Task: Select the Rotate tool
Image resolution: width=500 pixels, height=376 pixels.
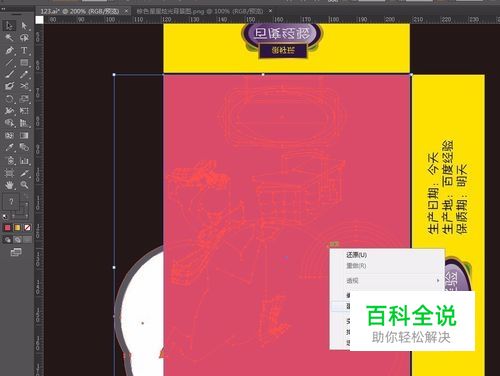Action: (x=9, y=99)
